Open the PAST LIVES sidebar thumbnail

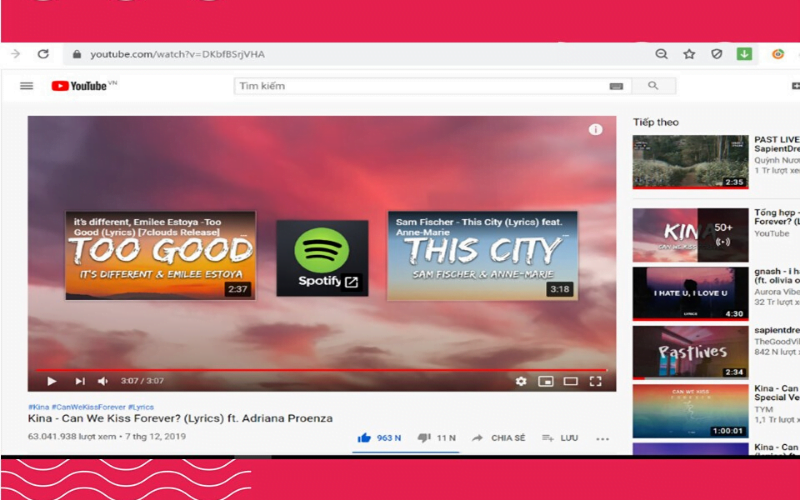coord(690,162)
